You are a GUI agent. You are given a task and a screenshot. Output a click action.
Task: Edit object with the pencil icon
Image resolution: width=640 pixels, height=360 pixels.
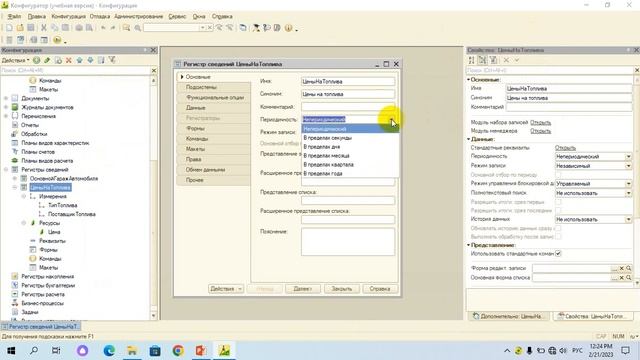47,60
